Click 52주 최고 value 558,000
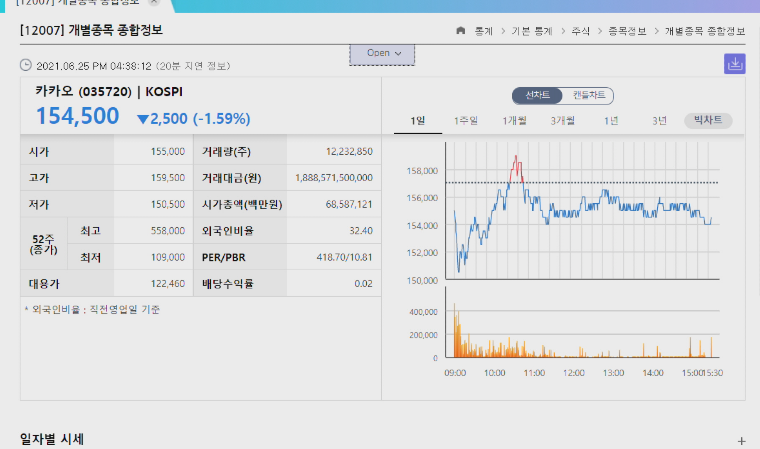This screenshot has width=760, height=449. click(168, 231)
